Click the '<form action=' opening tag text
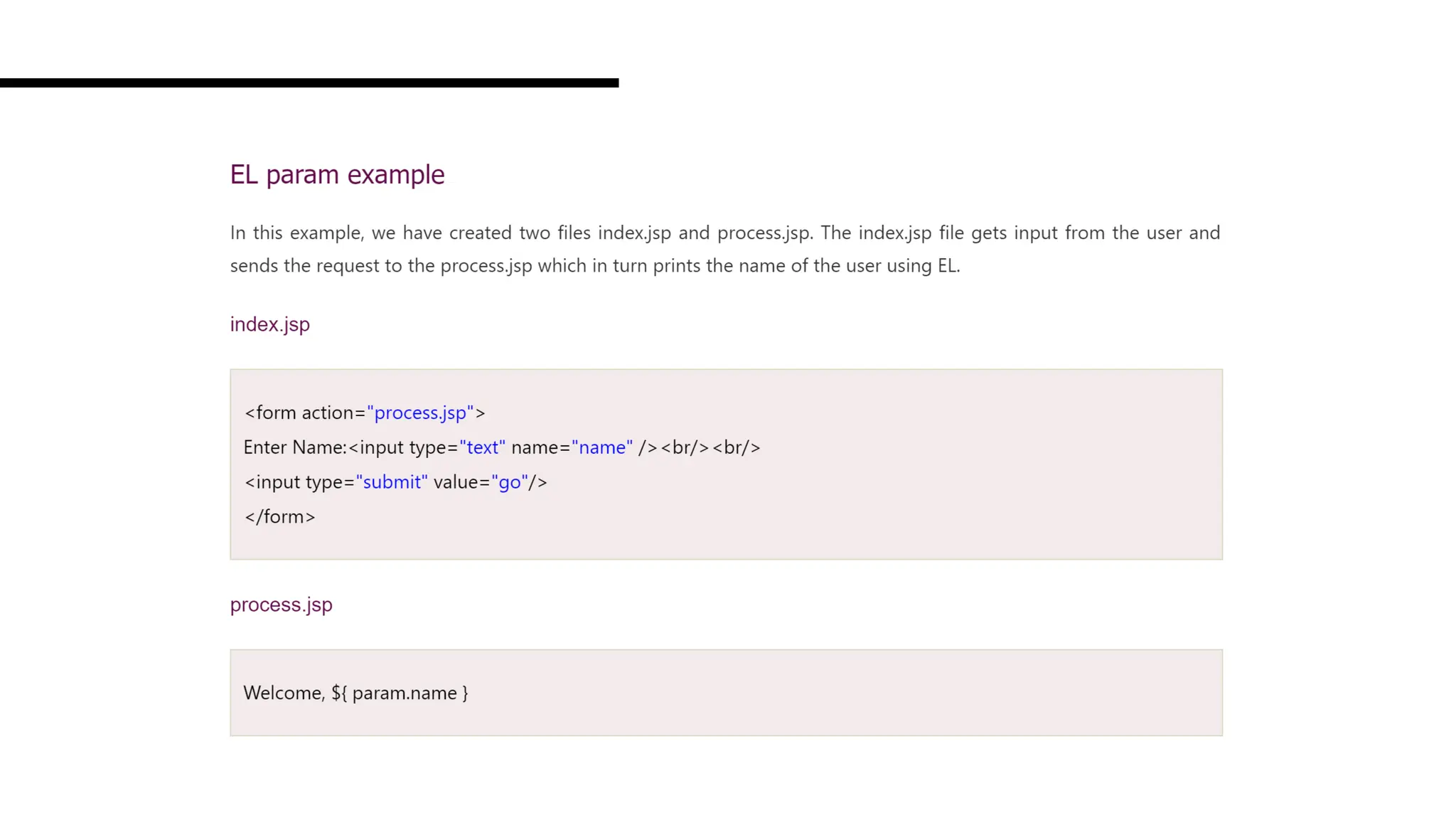Image resolution: width=1456 pixels, height=820 pixels. coord(304,413)
